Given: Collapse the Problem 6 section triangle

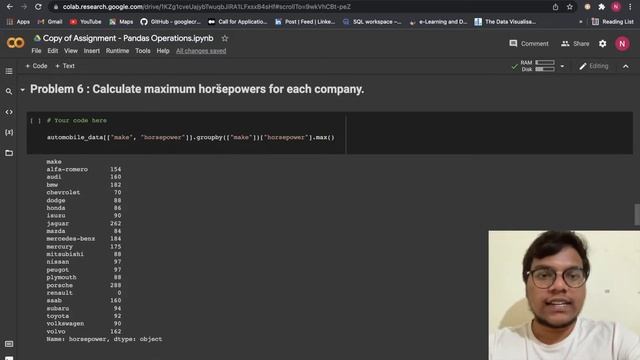Looking at the screenshot, I should [x=22, y=90].
